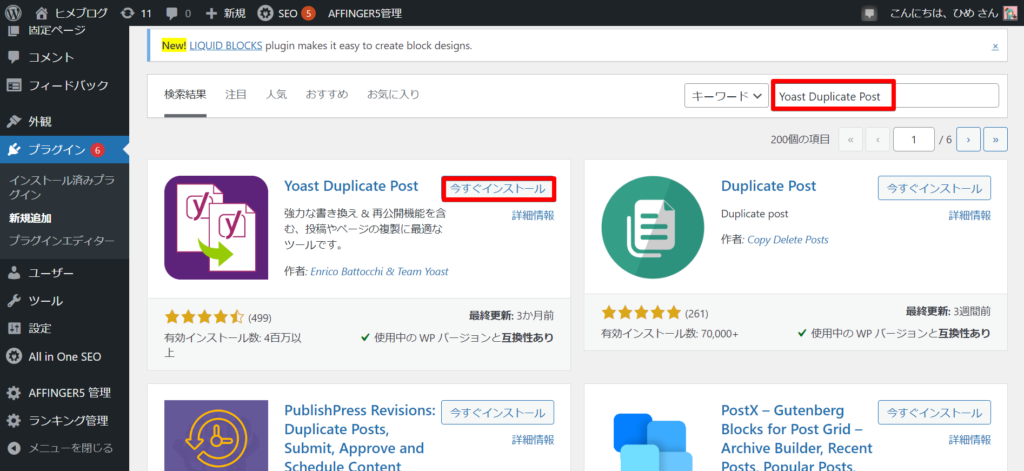Go to first page of results

[851, 139]
